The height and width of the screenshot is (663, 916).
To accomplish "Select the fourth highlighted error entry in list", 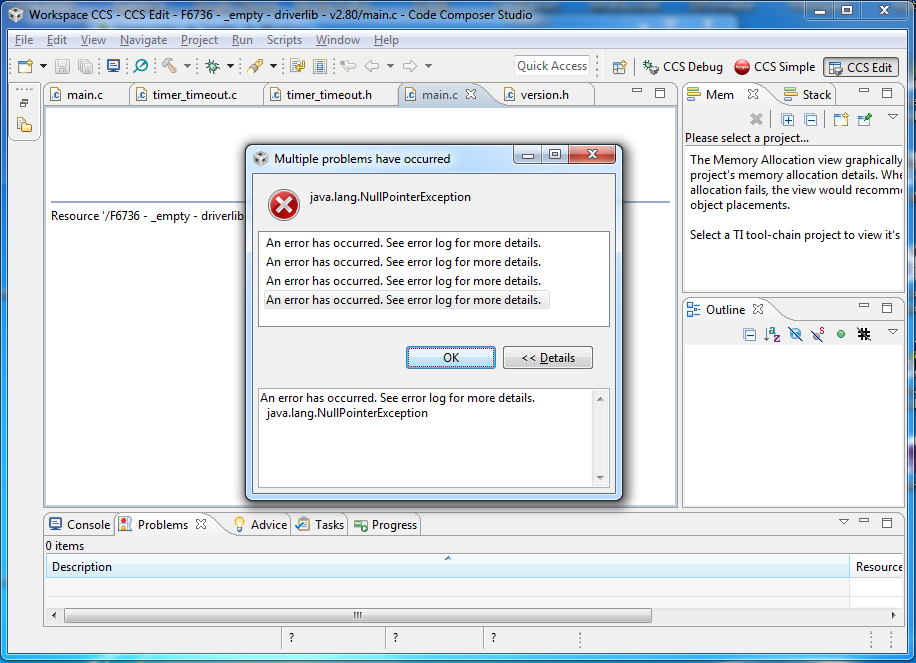I will [x=406, y=300].
